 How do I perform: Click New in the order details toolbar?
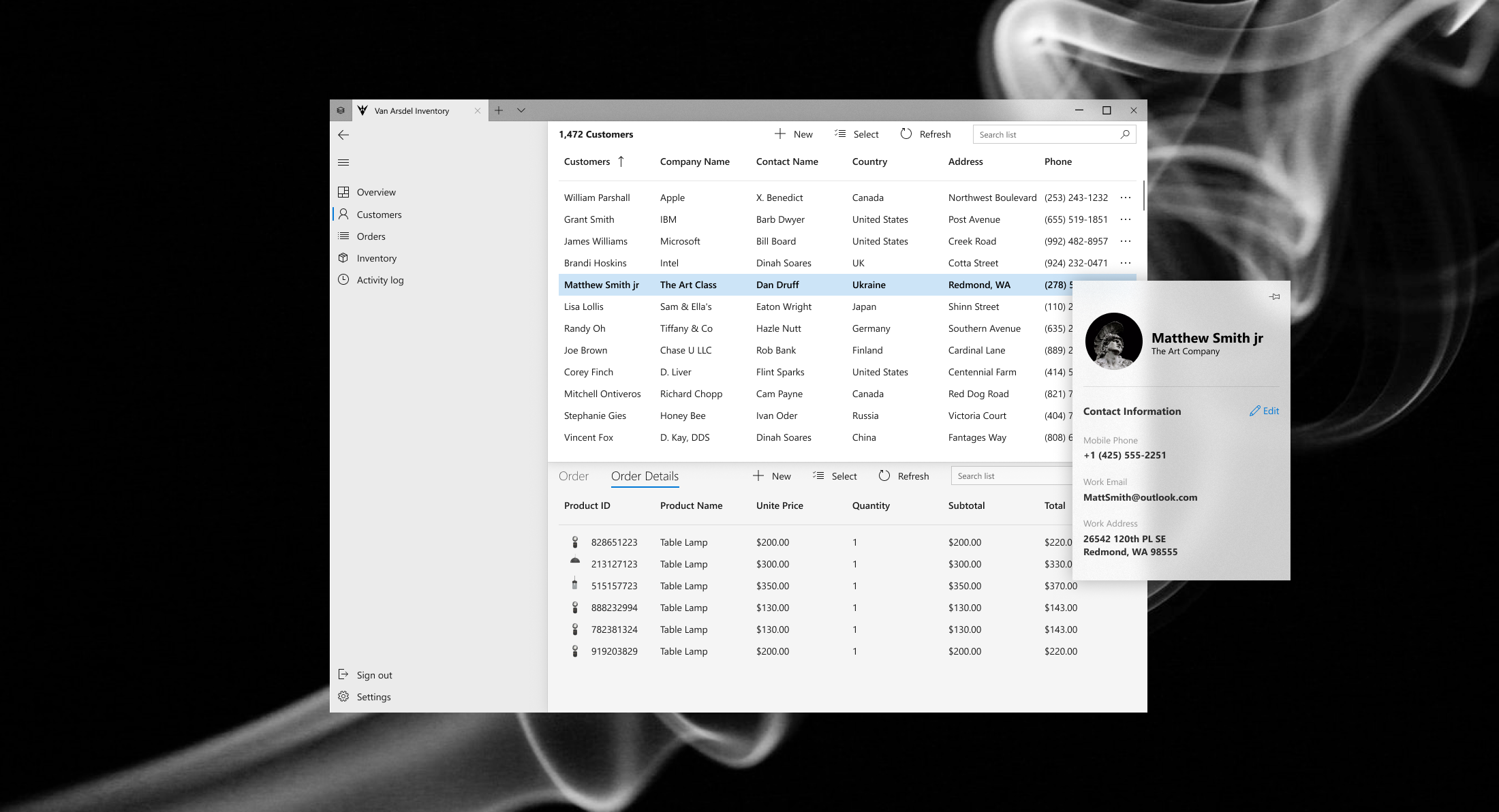coord(772,476)
